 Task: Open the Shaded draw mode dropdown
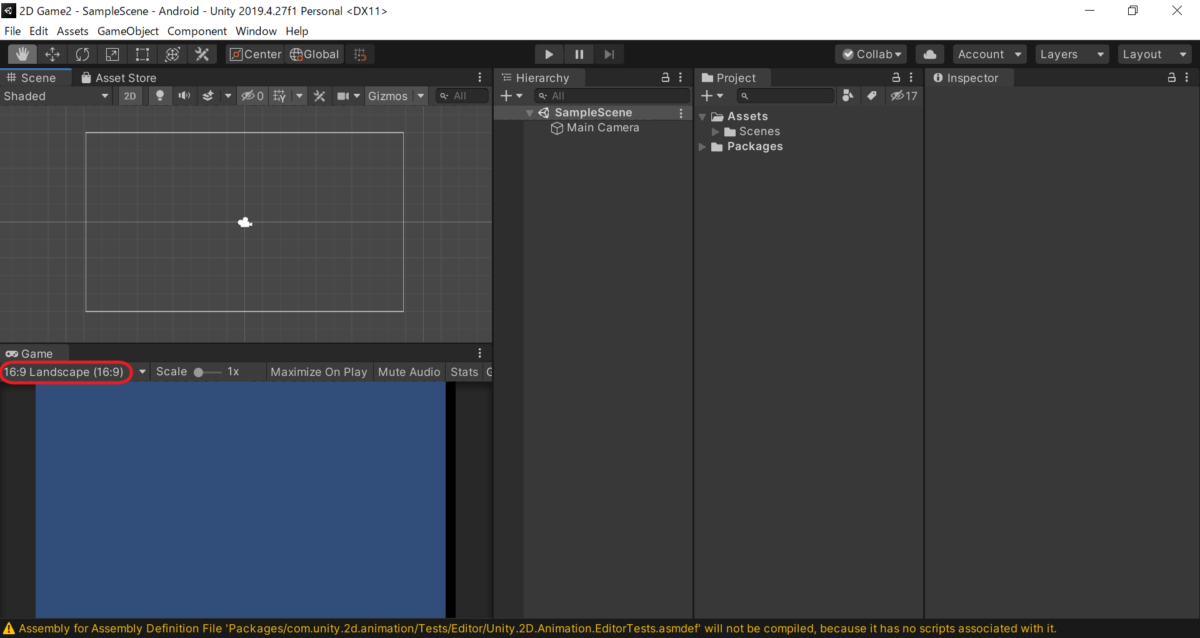(56, 96)
